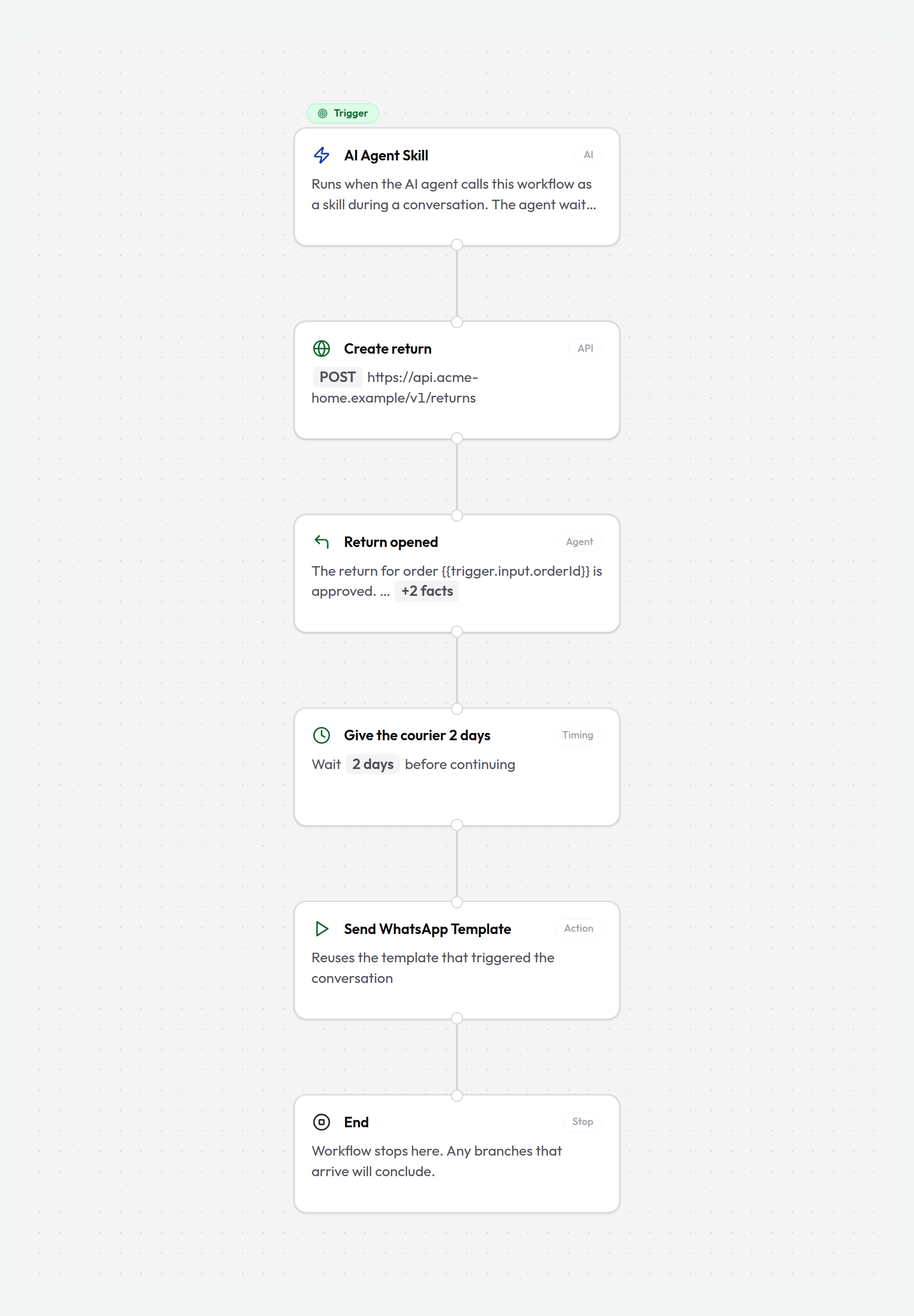Open the POST method chip

click(337, 377)
